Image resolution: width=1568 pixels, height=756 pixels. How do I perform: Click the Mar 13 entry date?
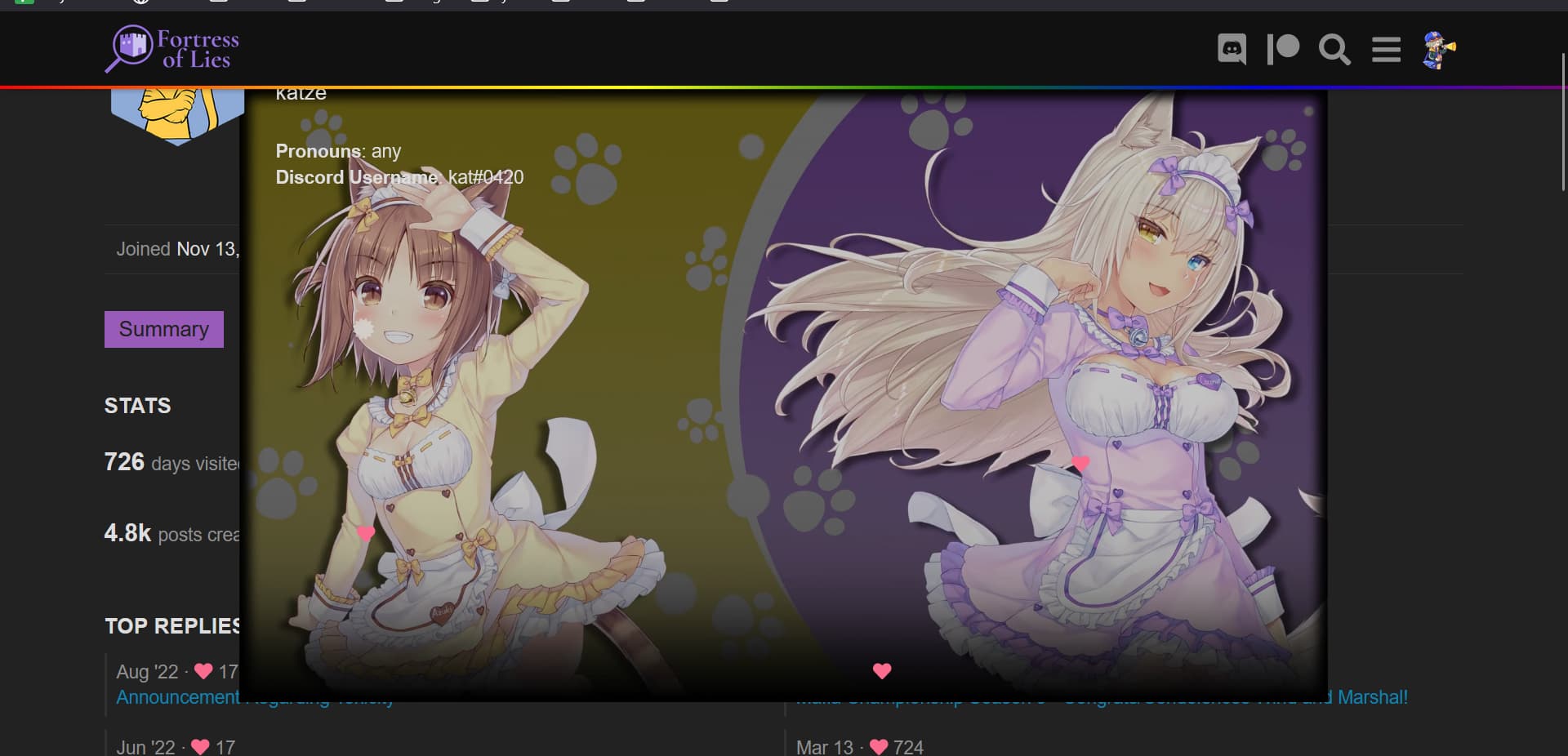click(824, 747)
